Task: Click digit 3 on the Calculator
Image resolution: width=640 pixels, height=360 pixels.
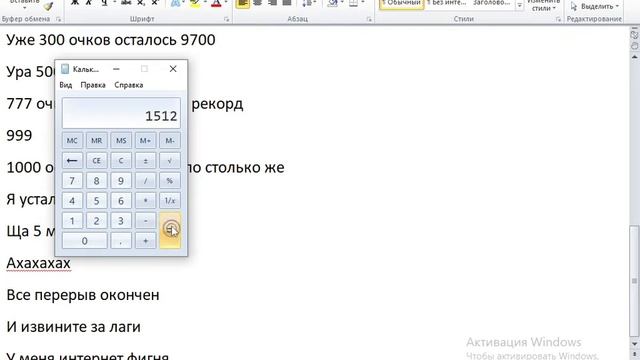Action: (121, 221)
